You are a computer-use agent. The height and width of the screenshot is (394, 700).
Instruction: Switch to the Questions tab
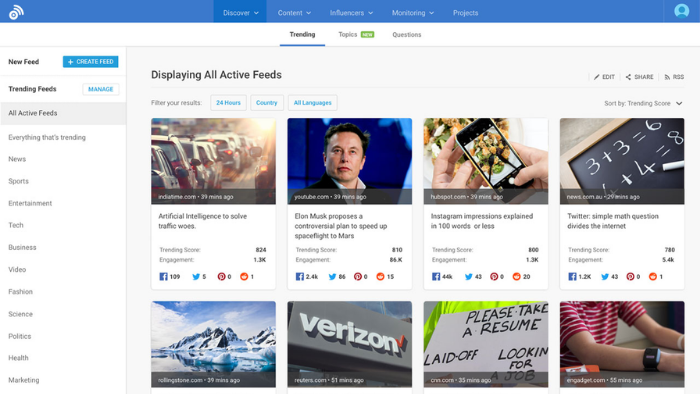[x=407, y=34]
